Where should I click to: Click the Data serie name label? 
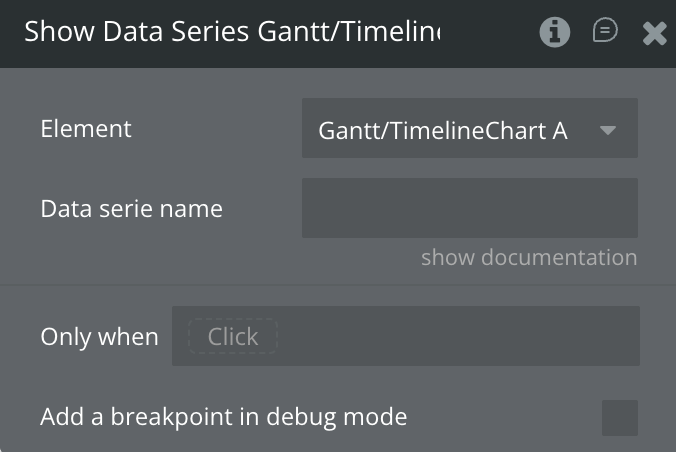click(131, 209)
